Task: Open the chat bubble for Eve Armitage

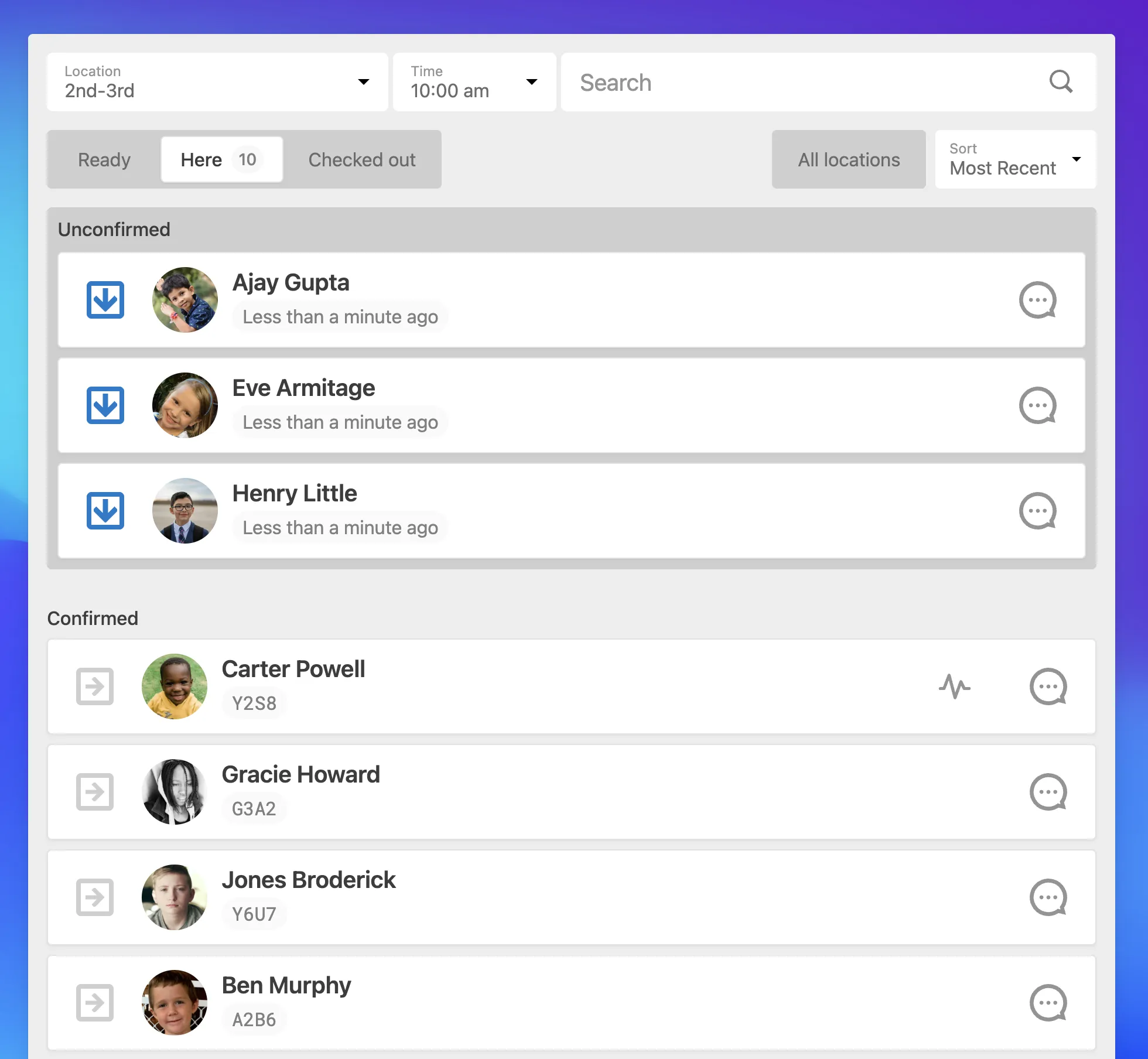Action: pos(1038,405)
